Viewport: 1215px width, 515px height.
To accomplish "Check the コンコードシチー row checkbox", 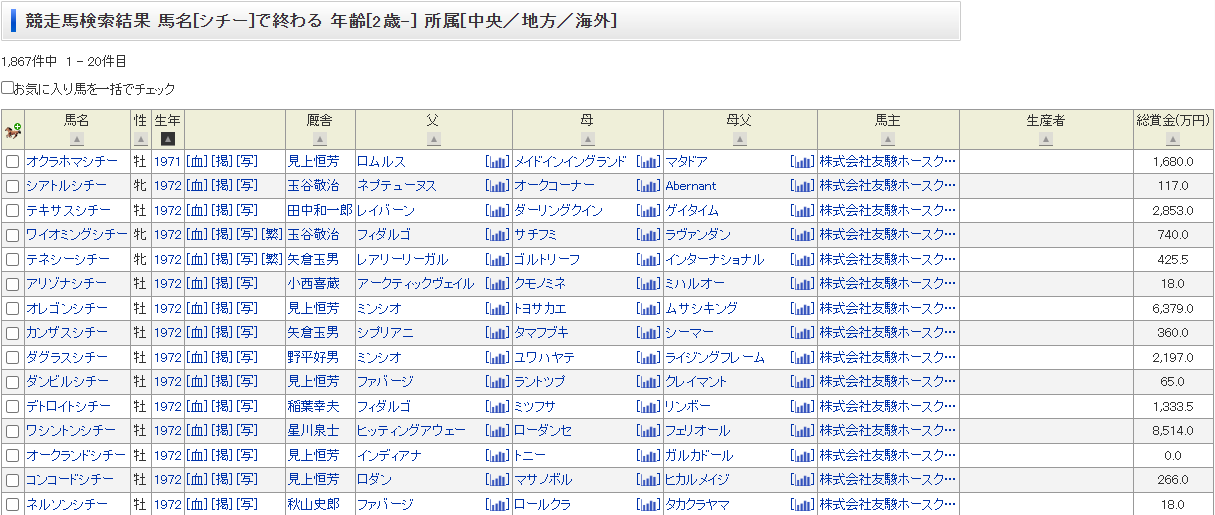I will (x=13, y=480).
